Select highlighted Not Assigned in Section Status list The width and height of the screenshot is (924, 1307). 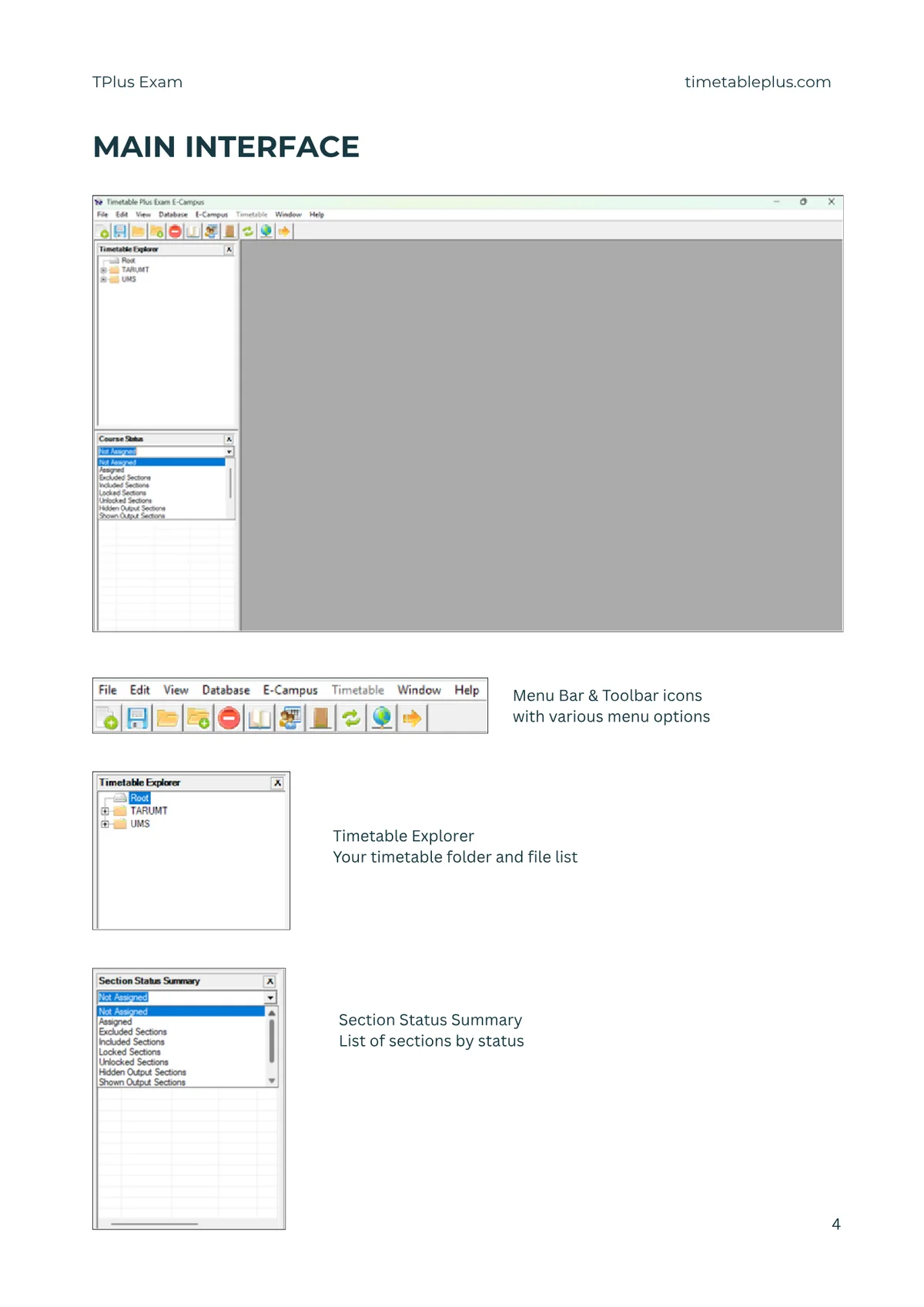coord(181,1011)
